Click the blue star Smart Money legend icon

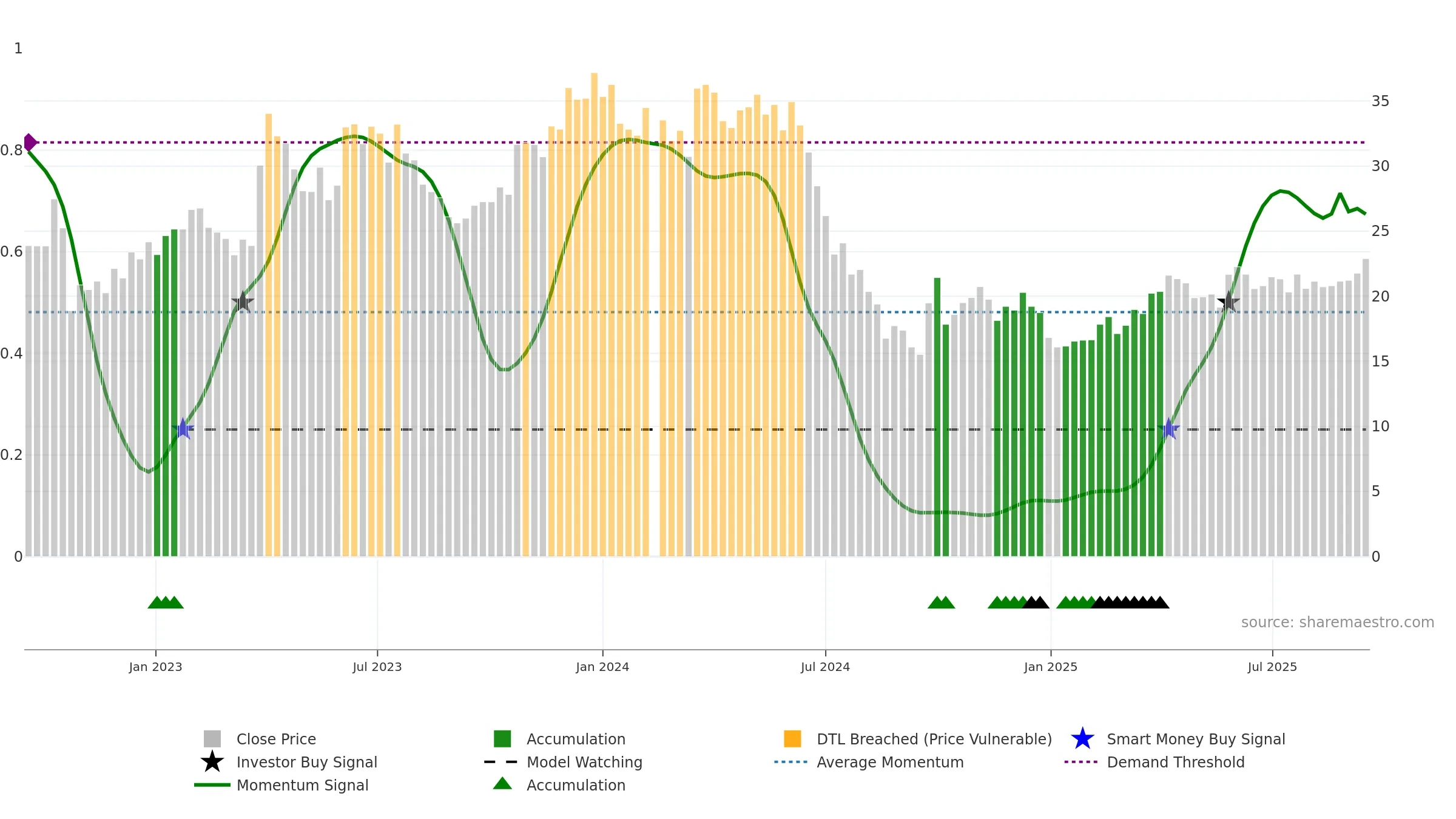(x=1082, y=739)
